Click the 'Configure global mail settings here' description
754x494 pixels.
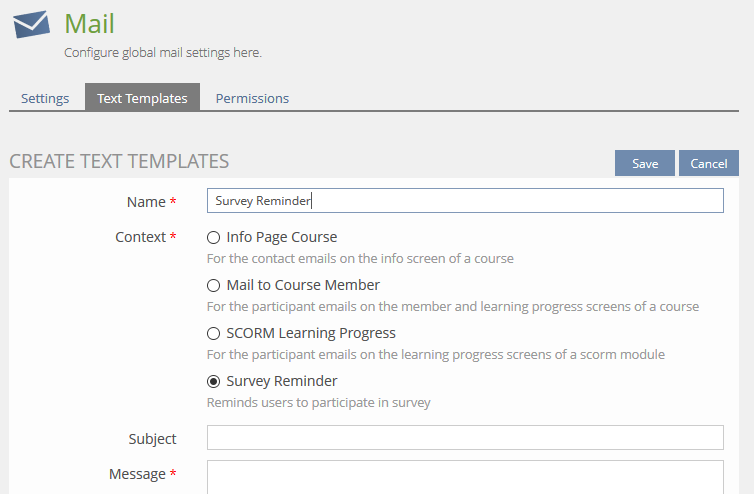coord(163,52)
